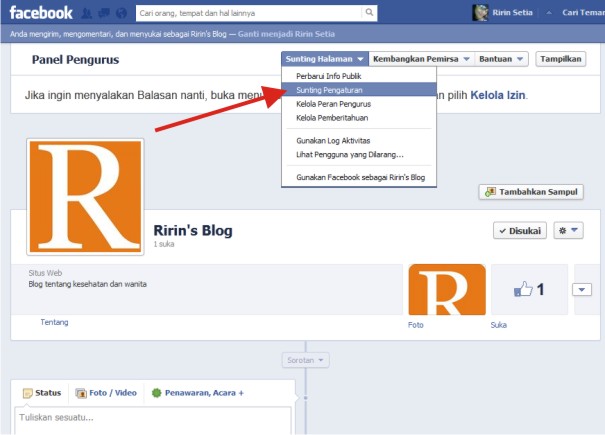Click the Facebook logo

coord(41,13)
